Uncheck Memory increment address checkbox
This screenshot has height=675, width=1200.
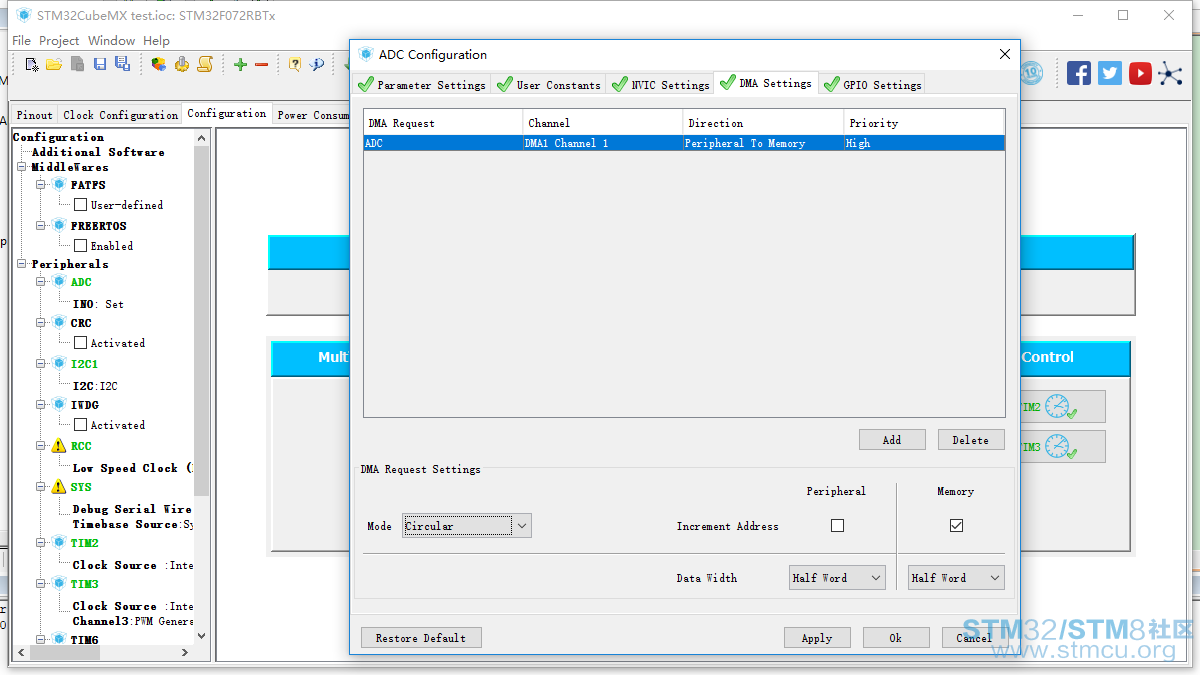point(956,525)
